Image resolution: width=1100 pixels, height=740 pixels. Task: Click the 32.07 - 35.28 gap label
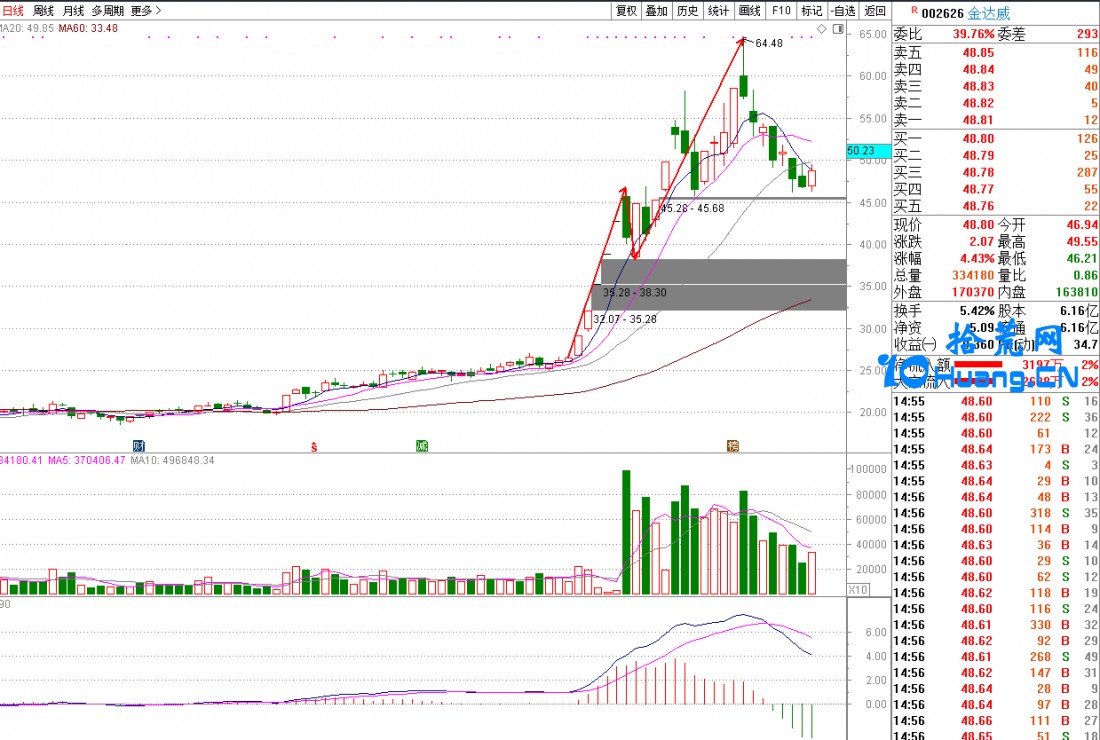[625, 319]
